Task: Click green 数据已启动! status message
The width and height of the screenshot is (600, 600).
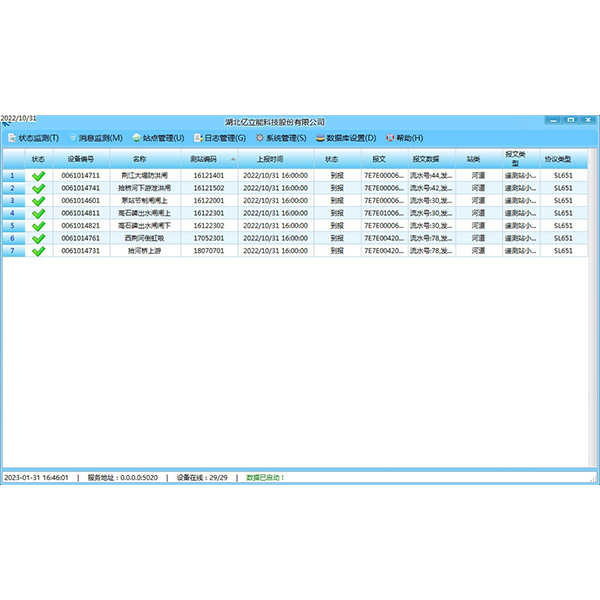Action: tap(265, 478)
